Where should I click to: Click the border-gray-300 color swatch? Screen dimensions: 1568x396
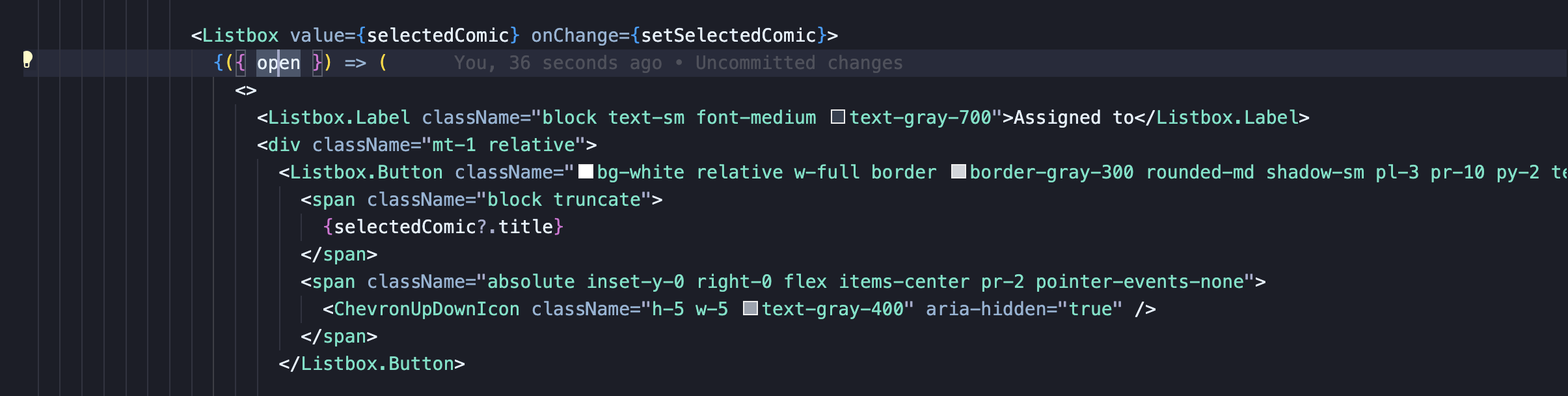958,172
